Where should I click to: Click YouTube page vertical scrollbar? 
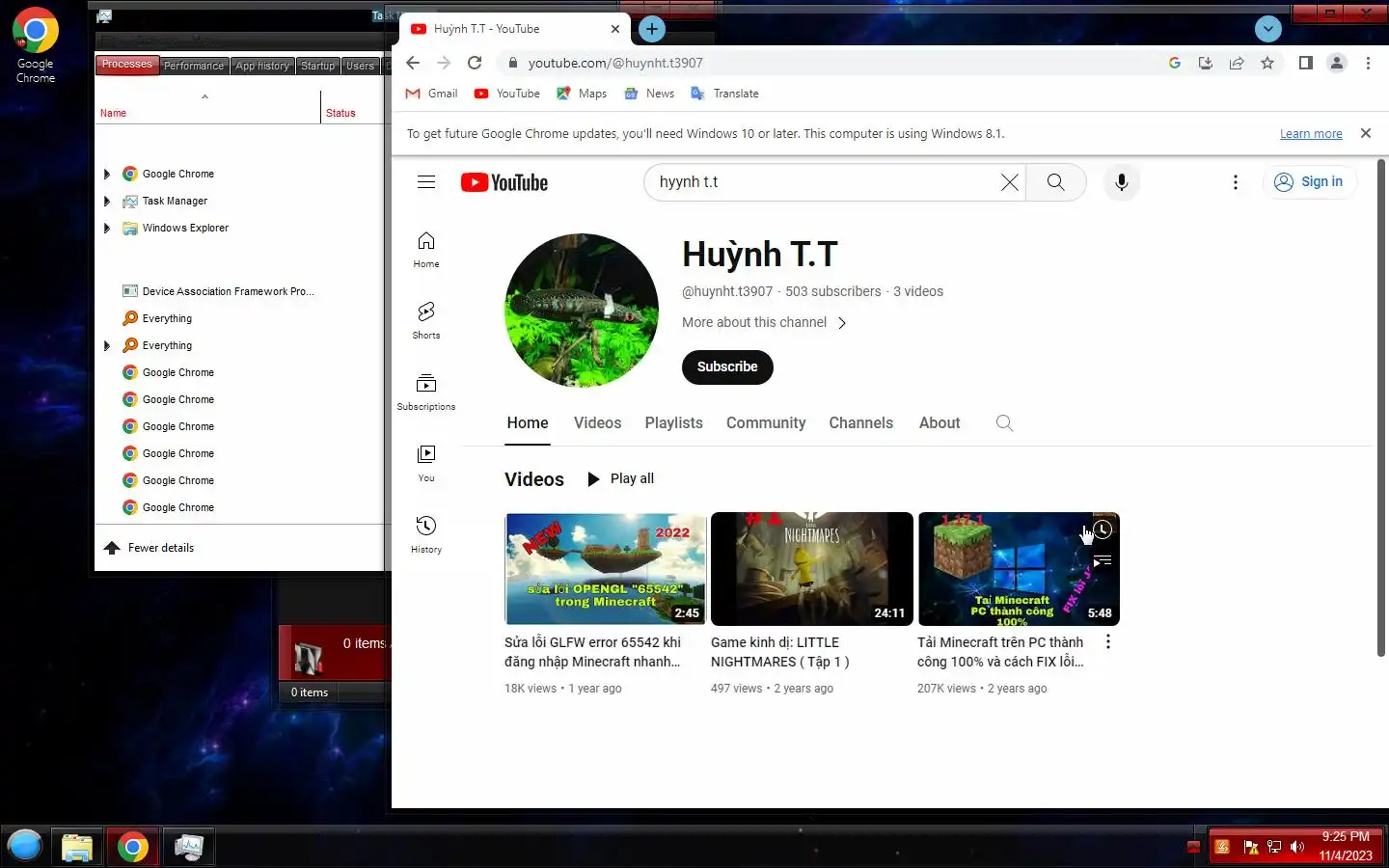(1381, 409)
